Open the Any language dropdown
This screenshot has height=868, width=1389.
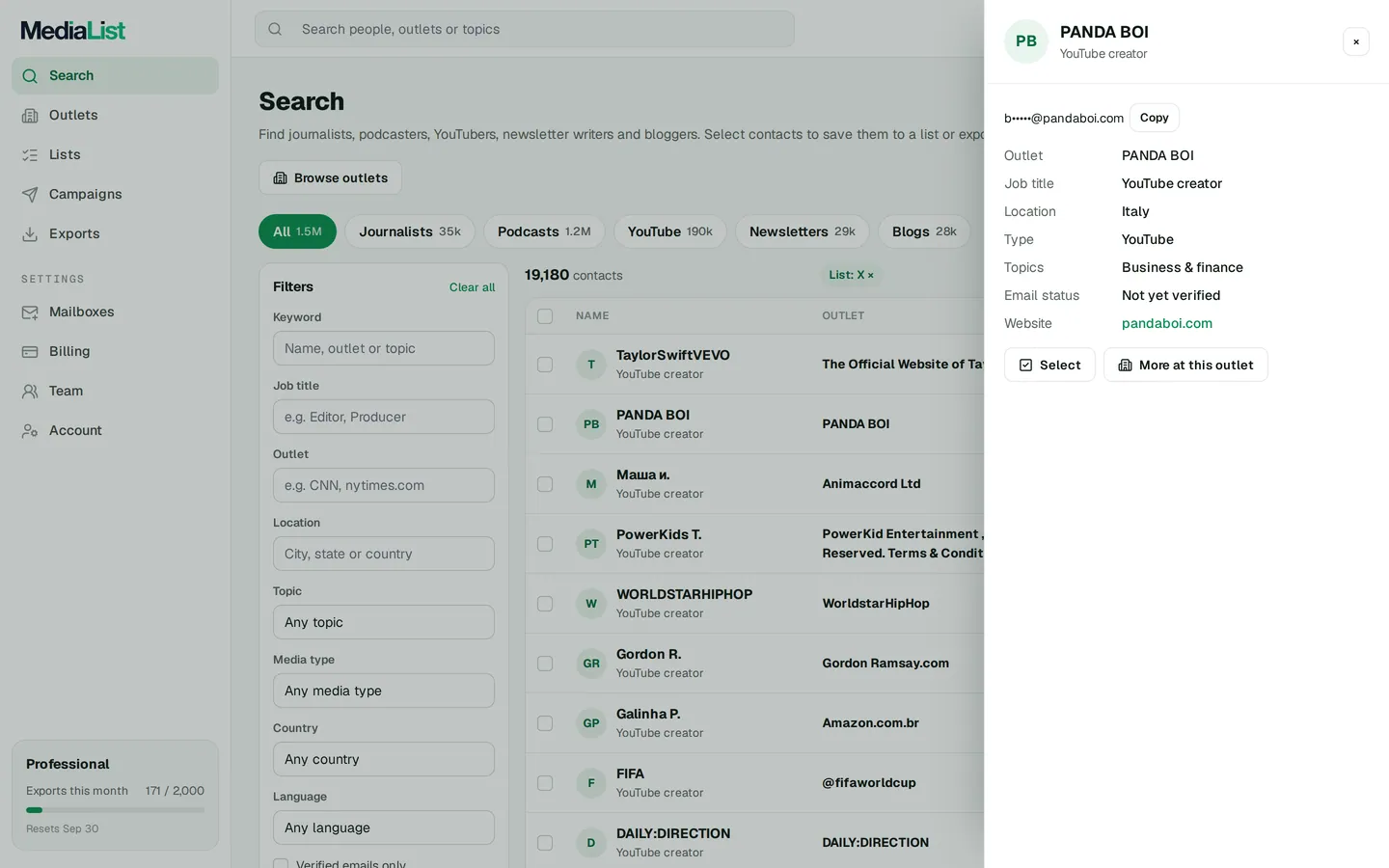tap(384, 827)
